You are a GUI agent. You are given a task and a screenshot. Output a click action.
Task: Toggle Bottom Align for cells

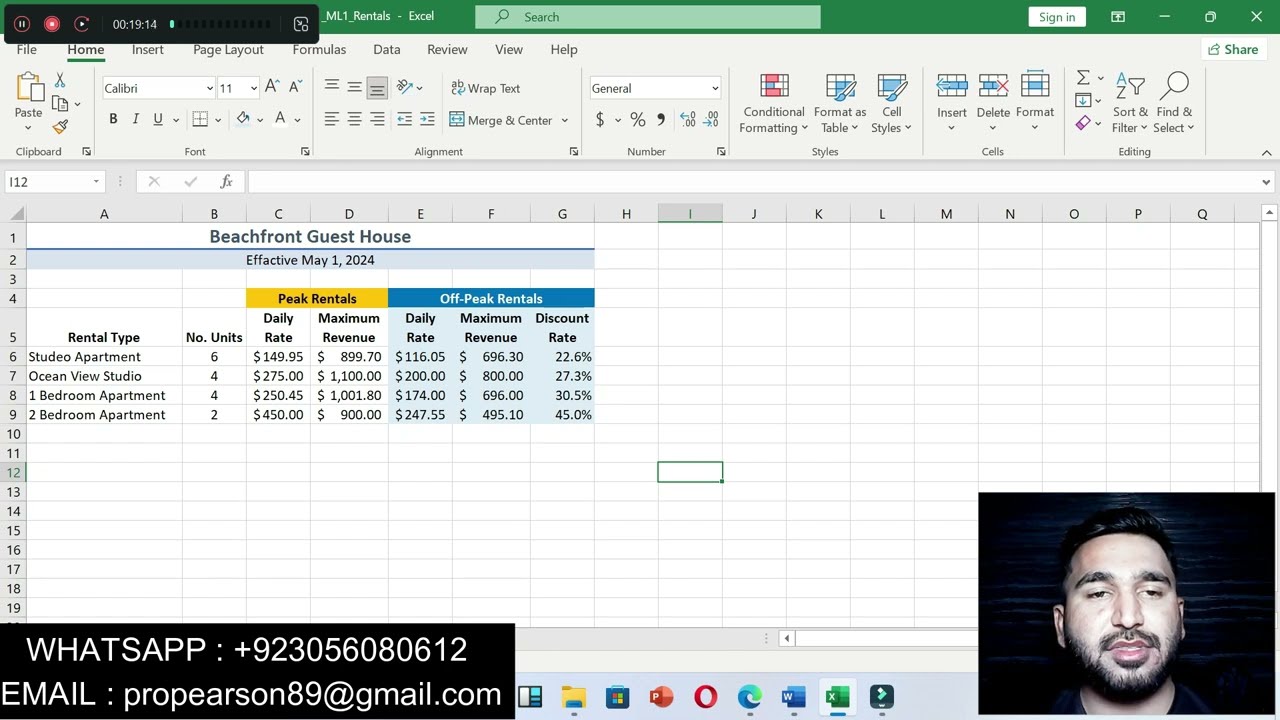377,88
